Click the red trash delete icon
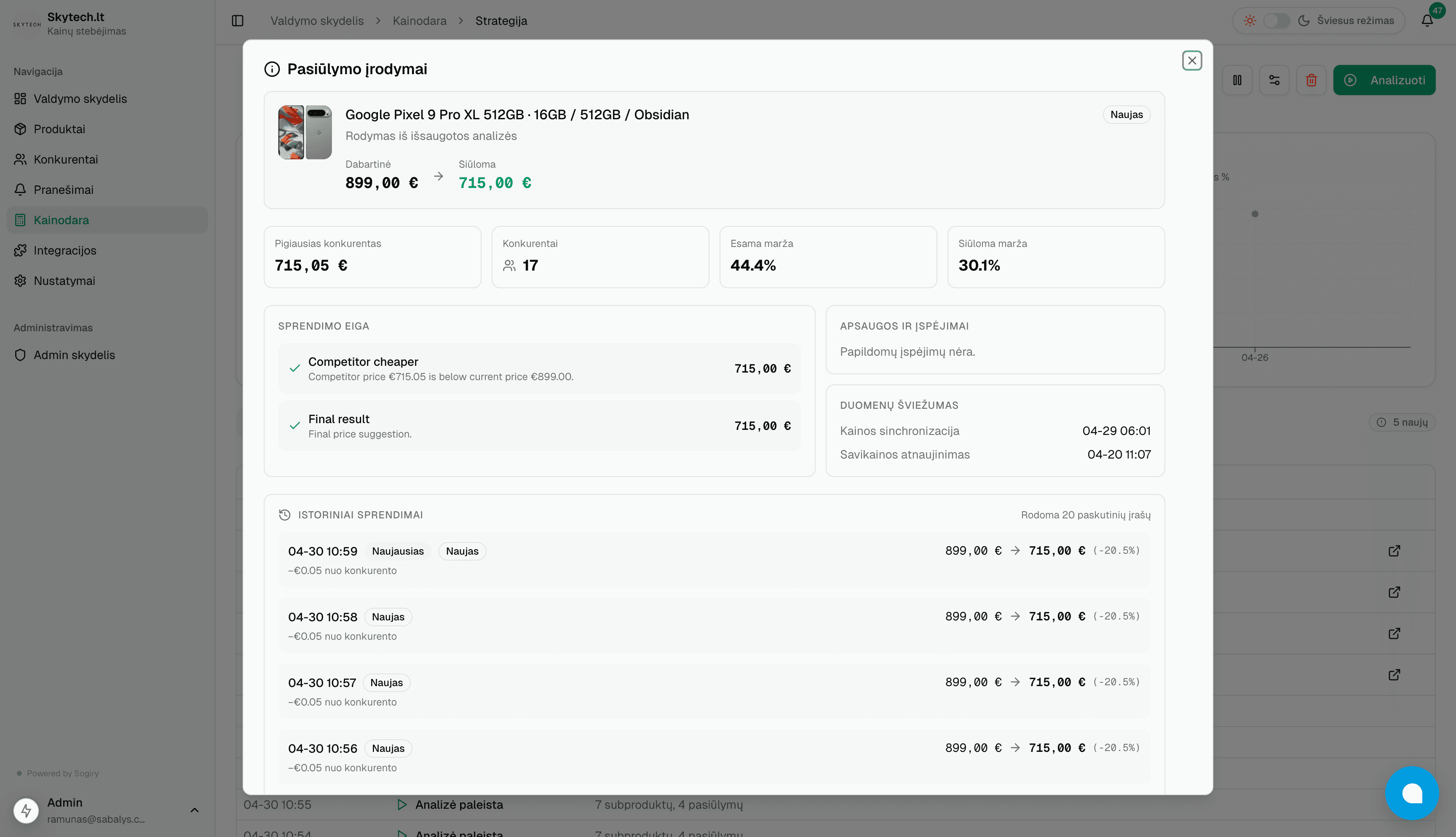This screenshot has width=1456, height=837. pyautogui.click(x=1311, y=80)
